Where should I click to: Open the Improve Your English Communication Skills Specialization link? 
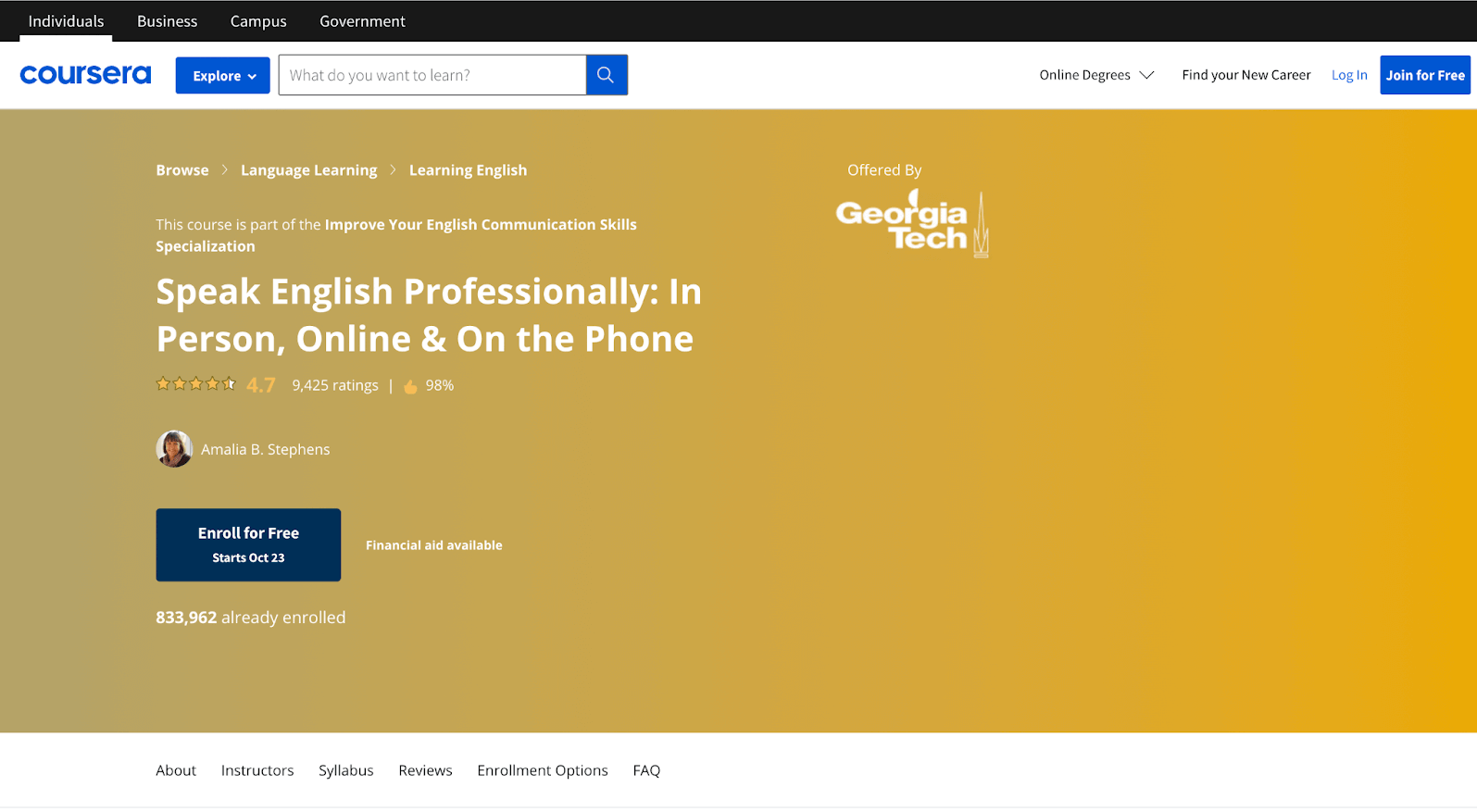point(480,225)
